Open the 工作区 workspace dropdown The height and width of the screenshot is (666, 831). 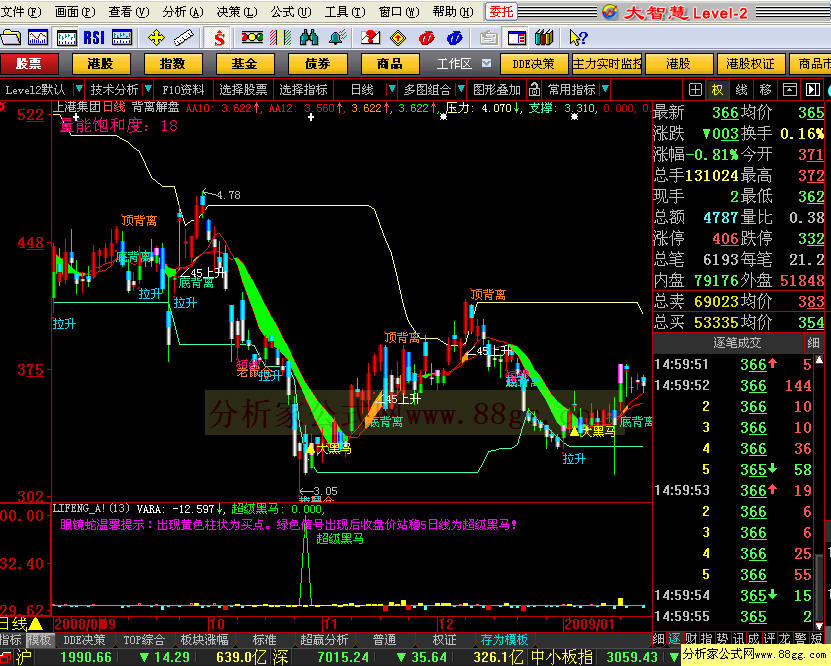click(x=486, y=64)
